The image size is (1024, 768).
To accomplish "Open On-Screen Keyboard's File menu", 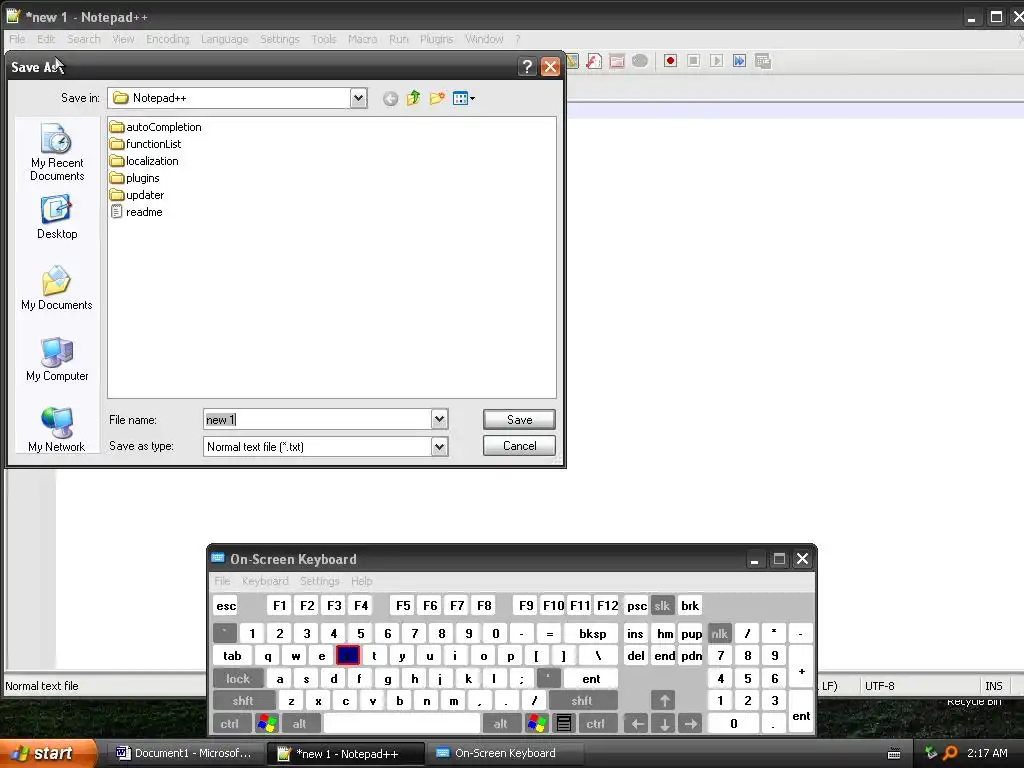I will tap(222, 581).
